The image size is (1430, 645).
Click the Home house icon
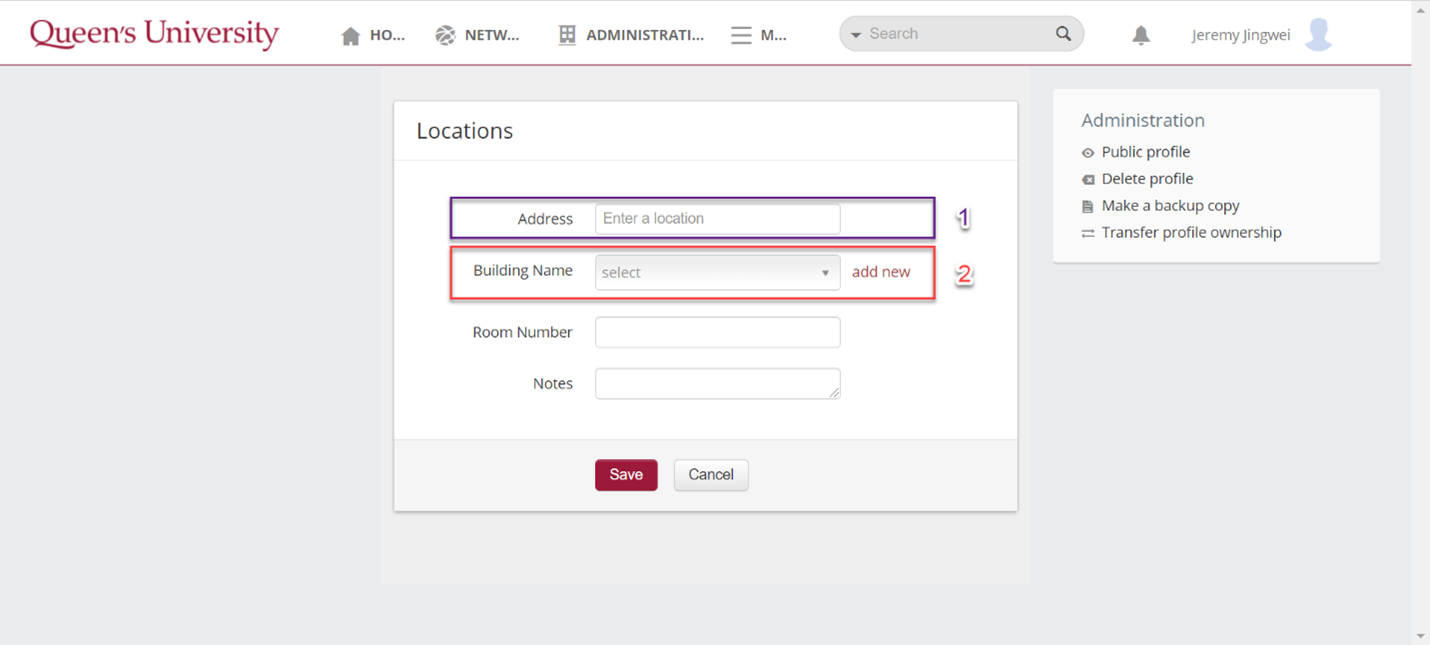(350, 36)
